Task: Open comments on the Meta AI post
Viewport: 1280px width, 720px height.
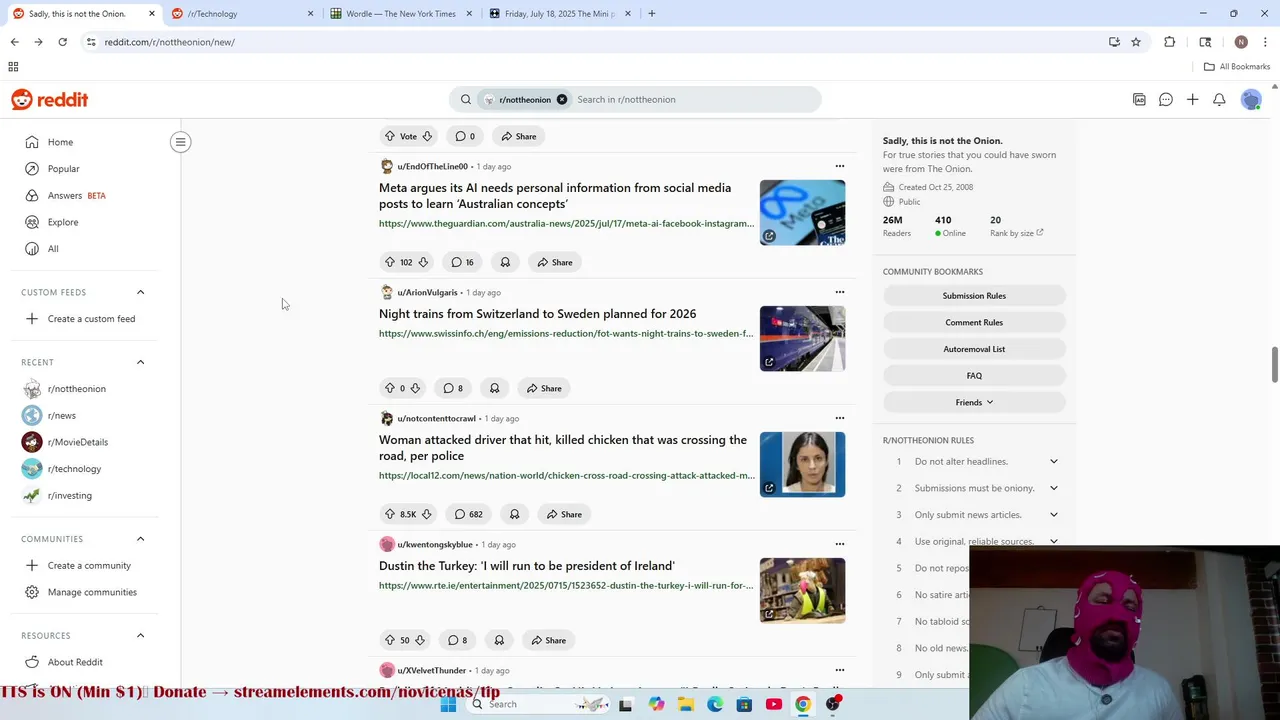Action: (462, 262)
